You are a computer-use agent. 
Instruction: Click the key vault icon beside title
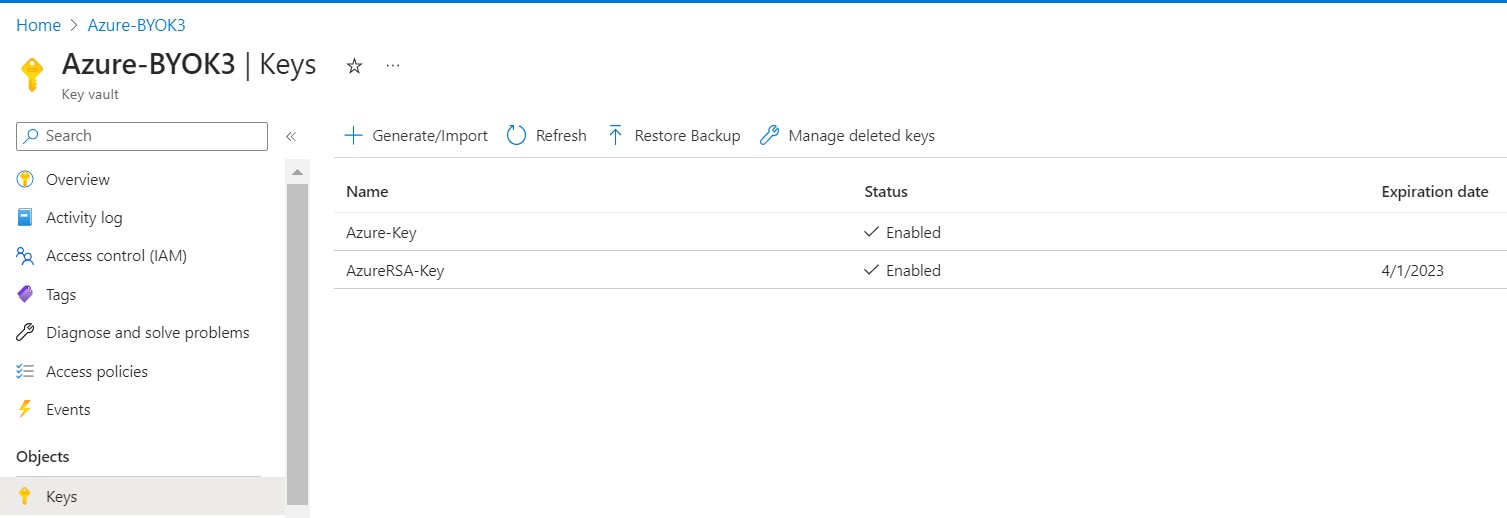[x=32, y=73]
